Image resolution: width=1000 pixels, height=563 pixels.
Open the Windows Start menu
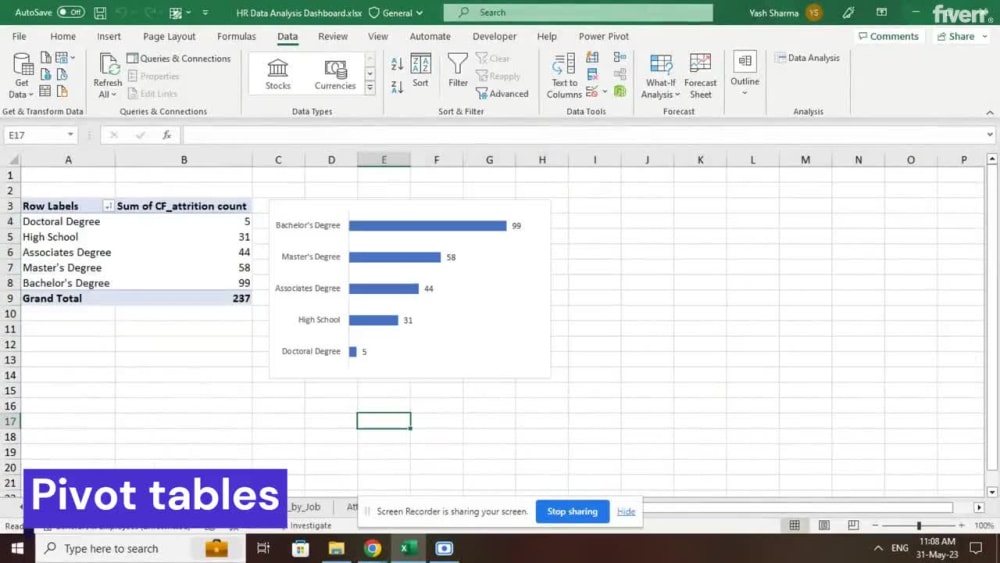[x=17, y=548]
